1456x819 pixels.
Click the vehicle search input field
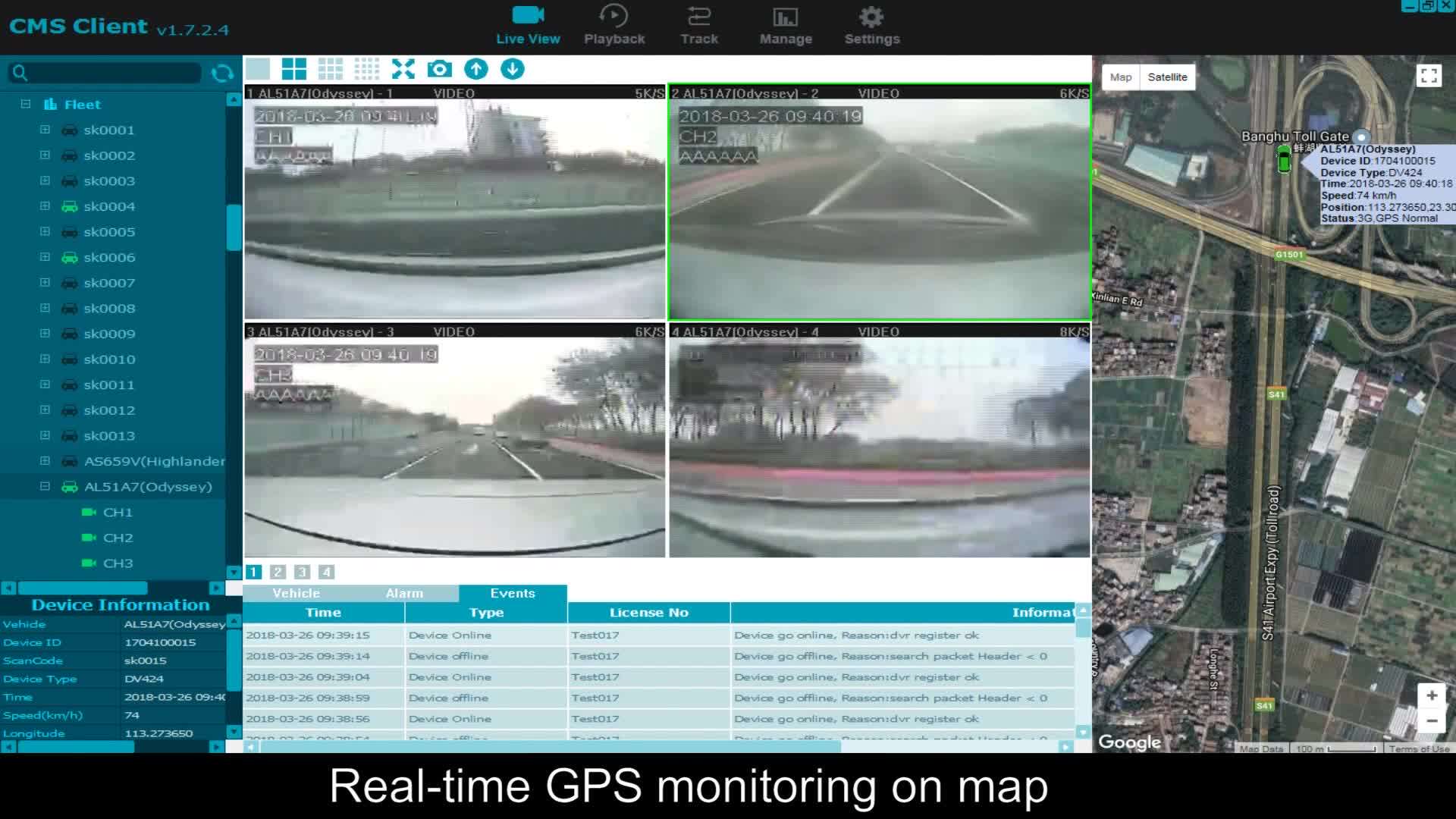point(114,73)
